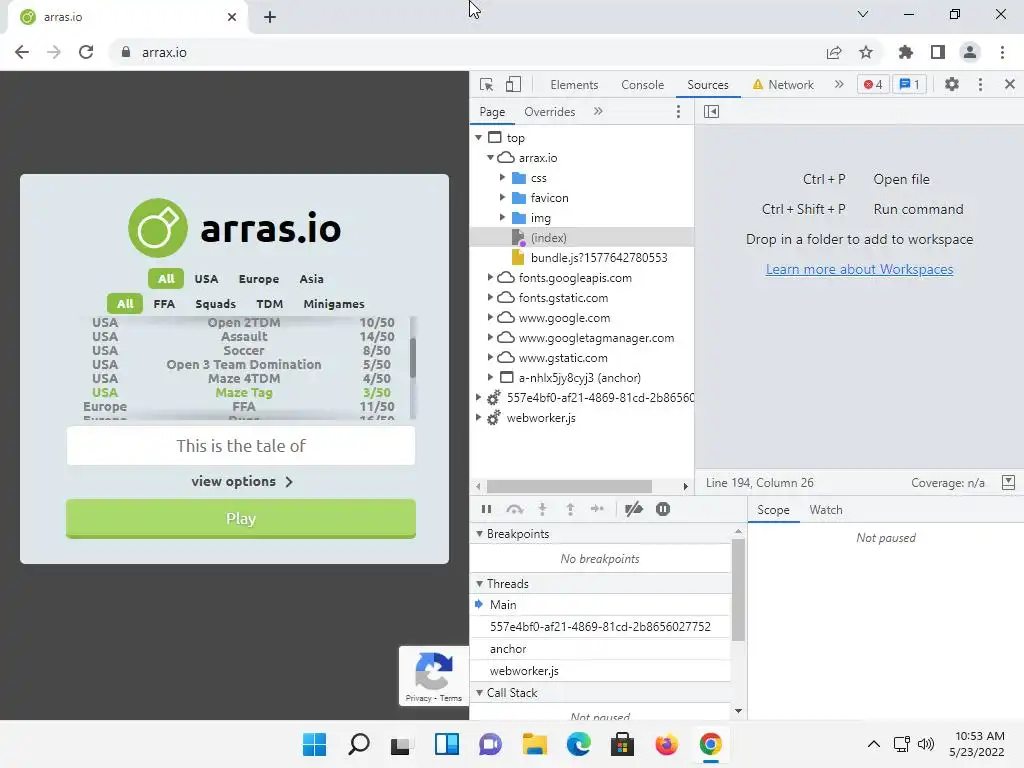Viewport: 1024px width, 768px height.
Task: Toggle the device toolbar icon
Action: coord(513,85)
